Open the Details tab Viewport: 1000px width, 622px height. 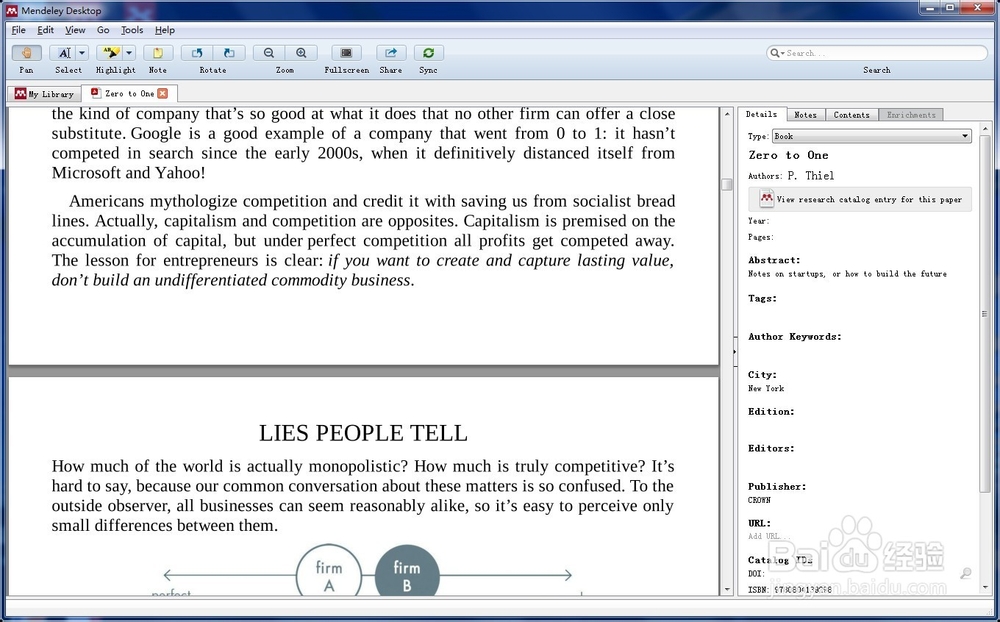click(x=761, y=114)
